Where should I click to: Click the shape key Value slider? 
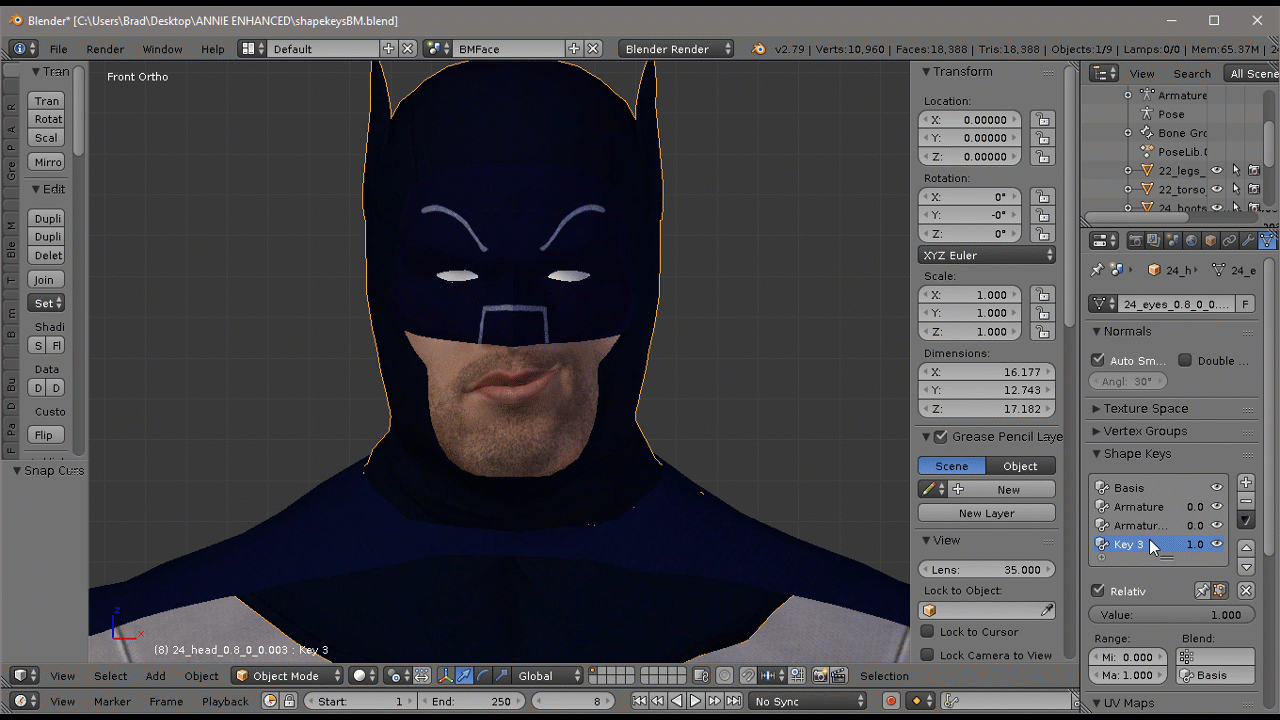1172,615
